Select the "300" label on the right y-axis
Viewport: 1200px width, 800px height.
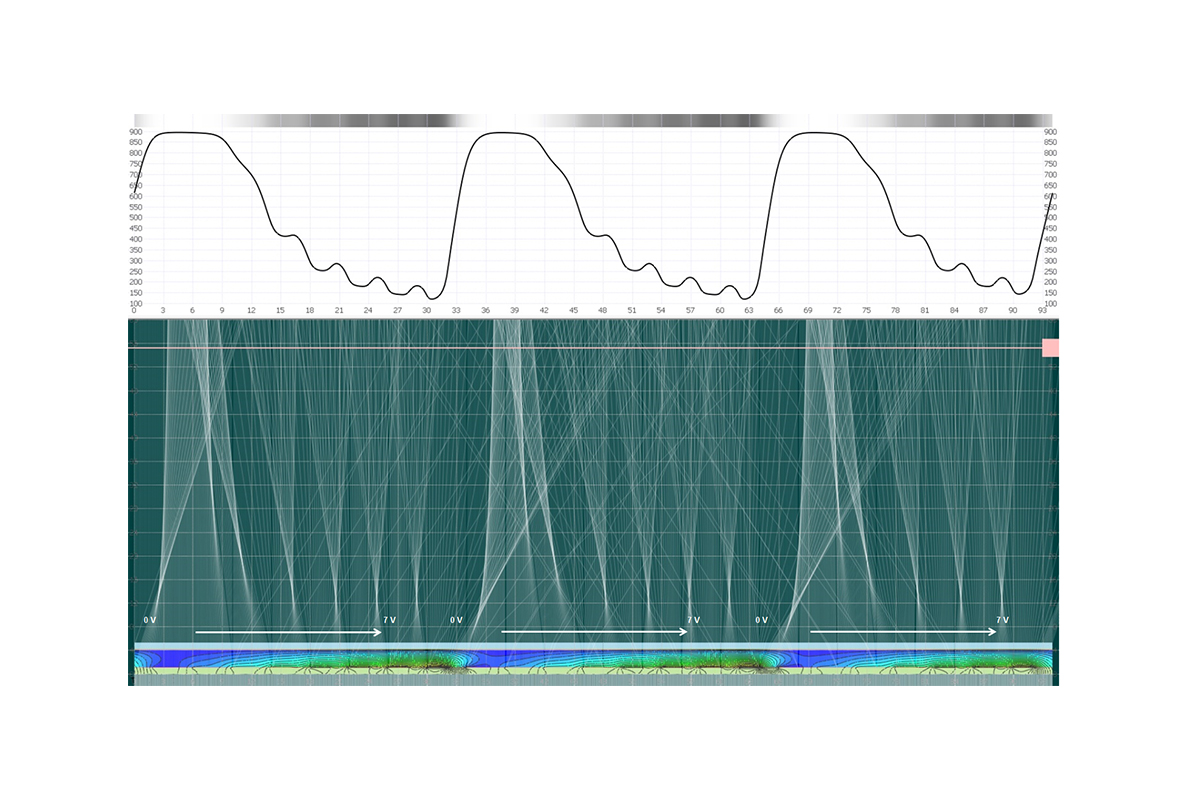[x=1050, y=261]
